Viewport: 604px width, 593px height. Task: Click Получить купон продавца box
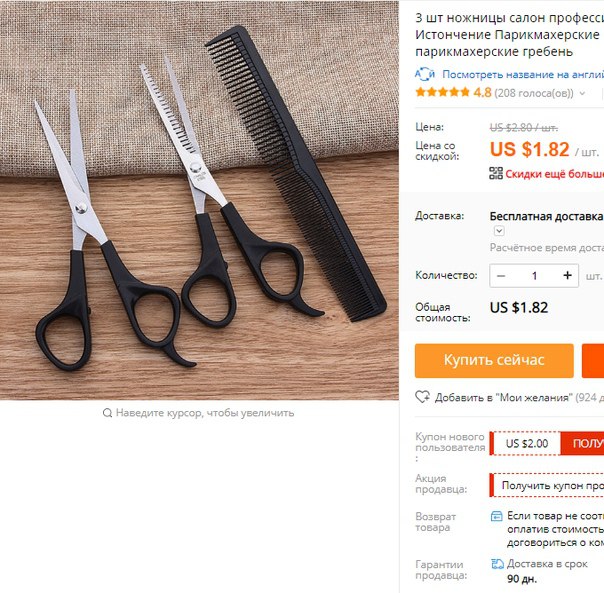pos(547,485)
